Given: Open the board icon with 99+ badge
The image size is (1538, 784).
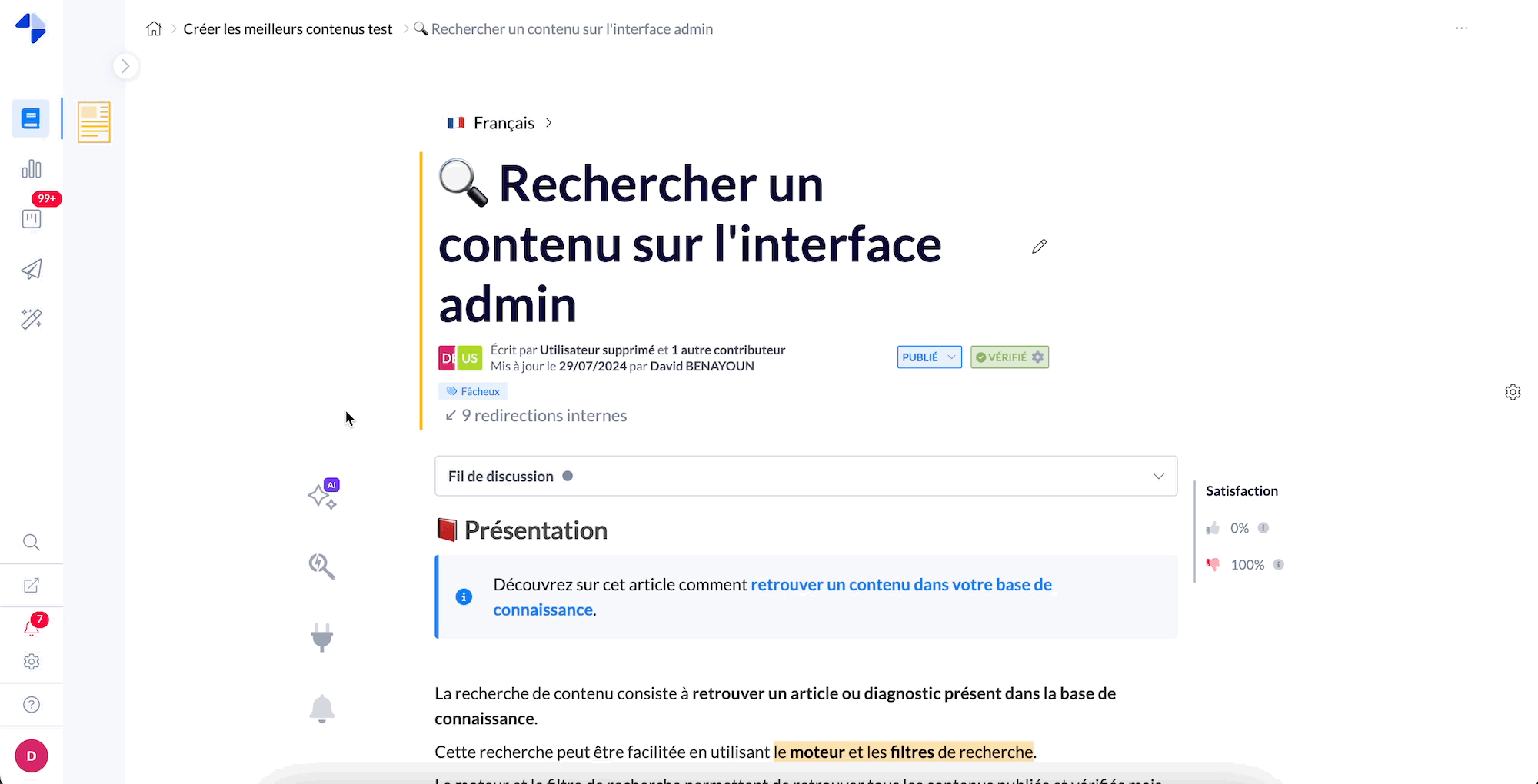Looking at the screenshot, I should [32, 218].
